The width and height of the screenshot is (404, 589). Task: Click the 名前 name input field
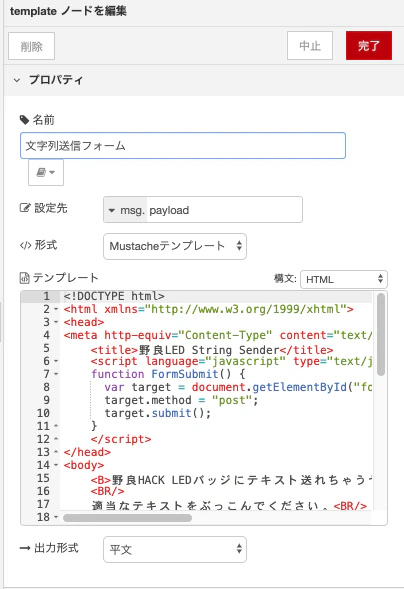click(183, 145)
